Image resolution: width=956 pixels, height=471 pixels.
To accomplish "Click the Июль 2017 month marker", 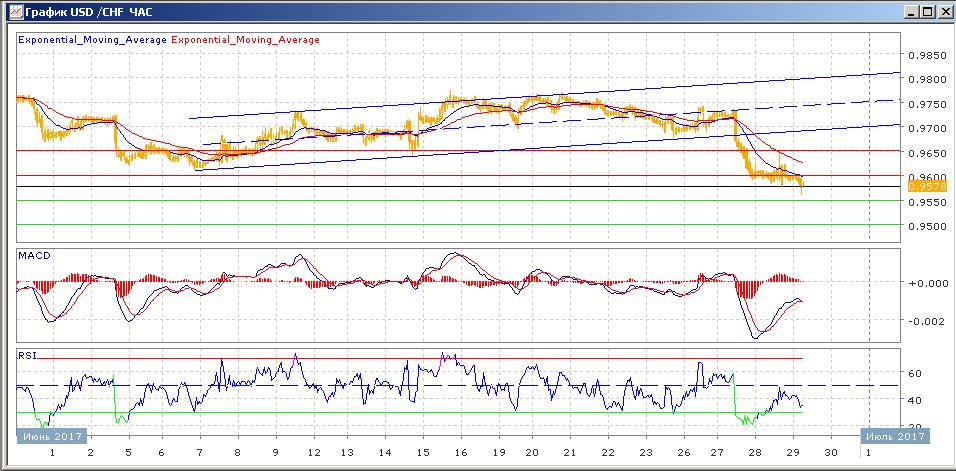I will (896, 436).
